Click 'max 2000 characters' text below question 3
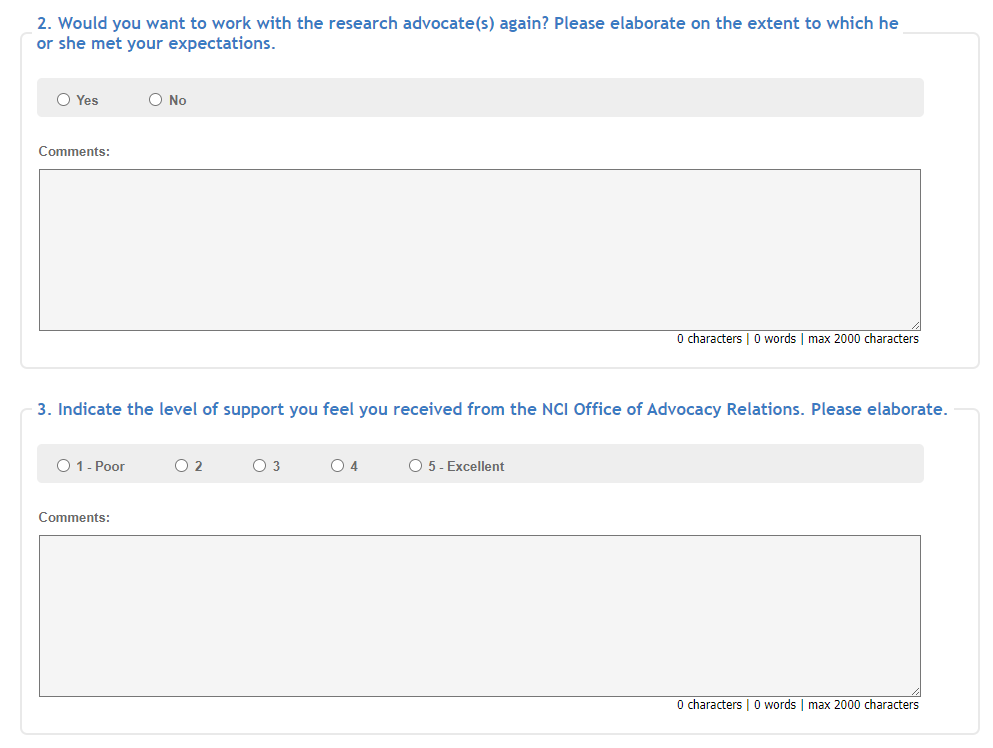This screenshot has height=748, width=993. point(863,705)
